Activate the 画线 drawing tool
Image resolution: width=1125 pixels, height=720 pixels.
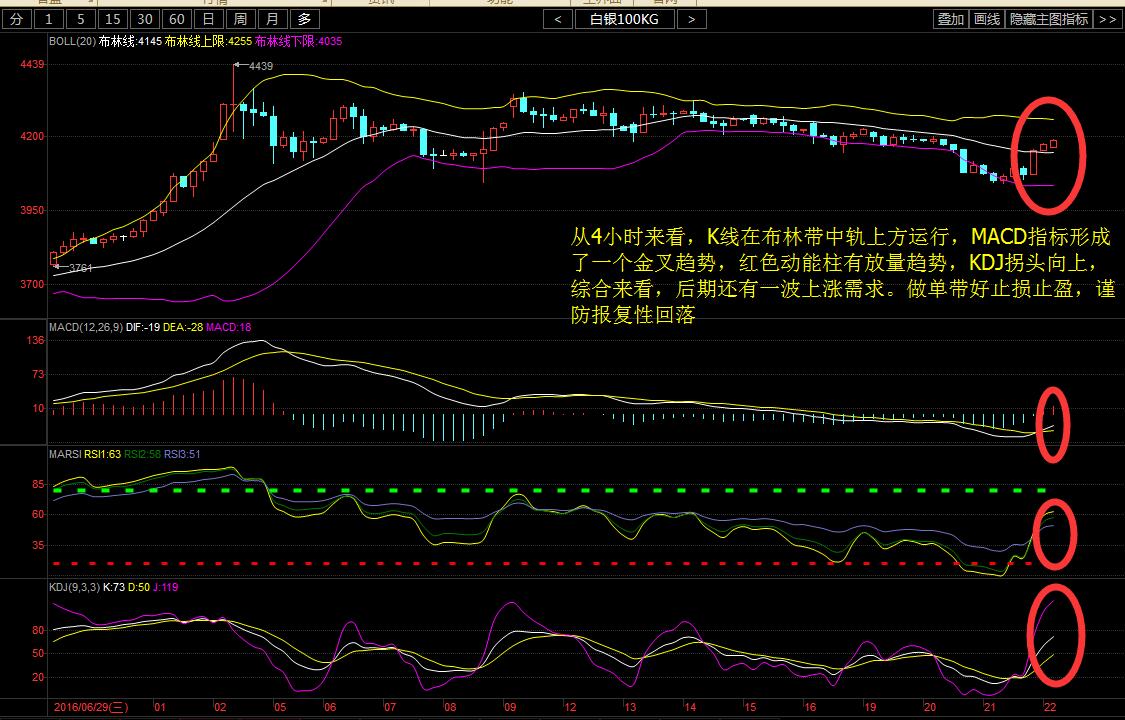[987, 19]
